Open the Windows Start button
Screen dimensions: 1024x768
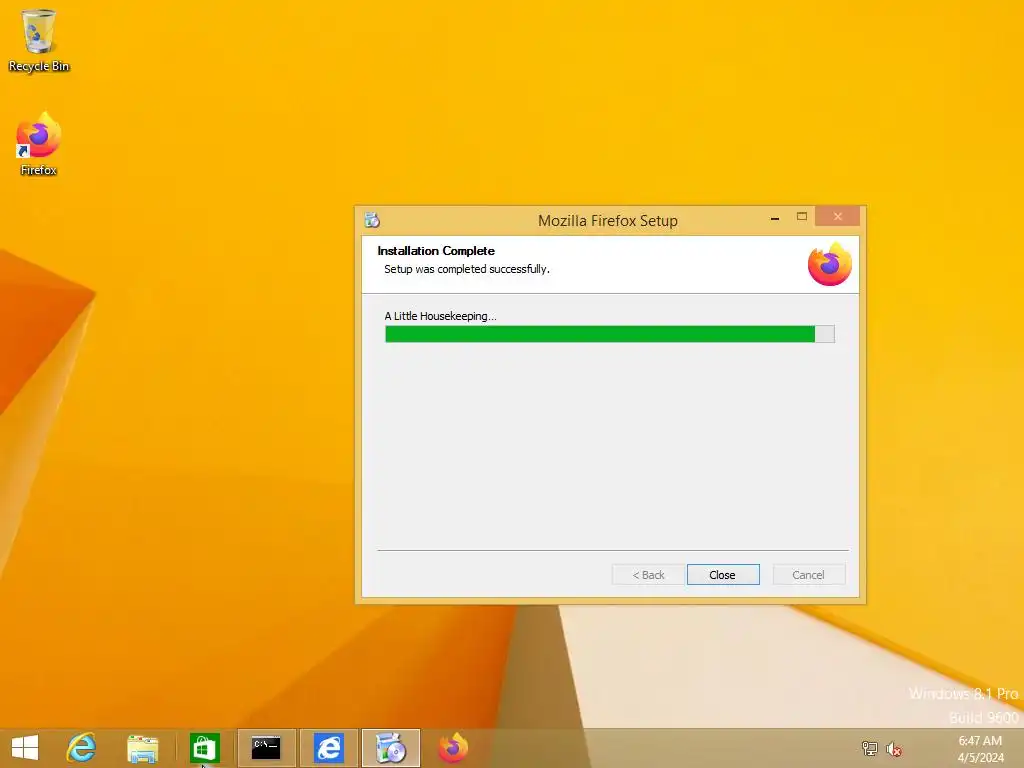25,748
